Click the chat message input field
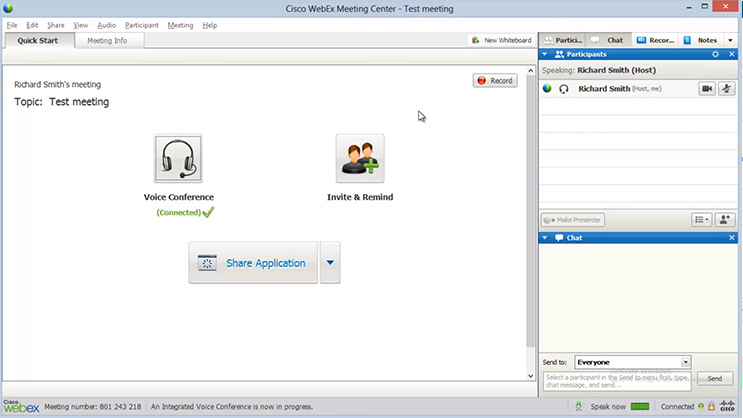743x418 pixels. tap(617, 381)
